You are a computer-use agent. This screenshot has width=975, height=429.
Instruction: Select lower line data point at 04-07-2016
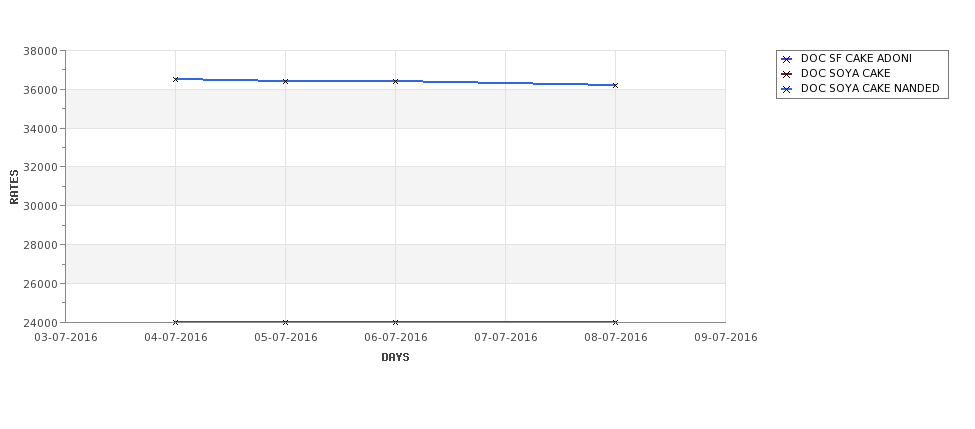coord(175,322)
